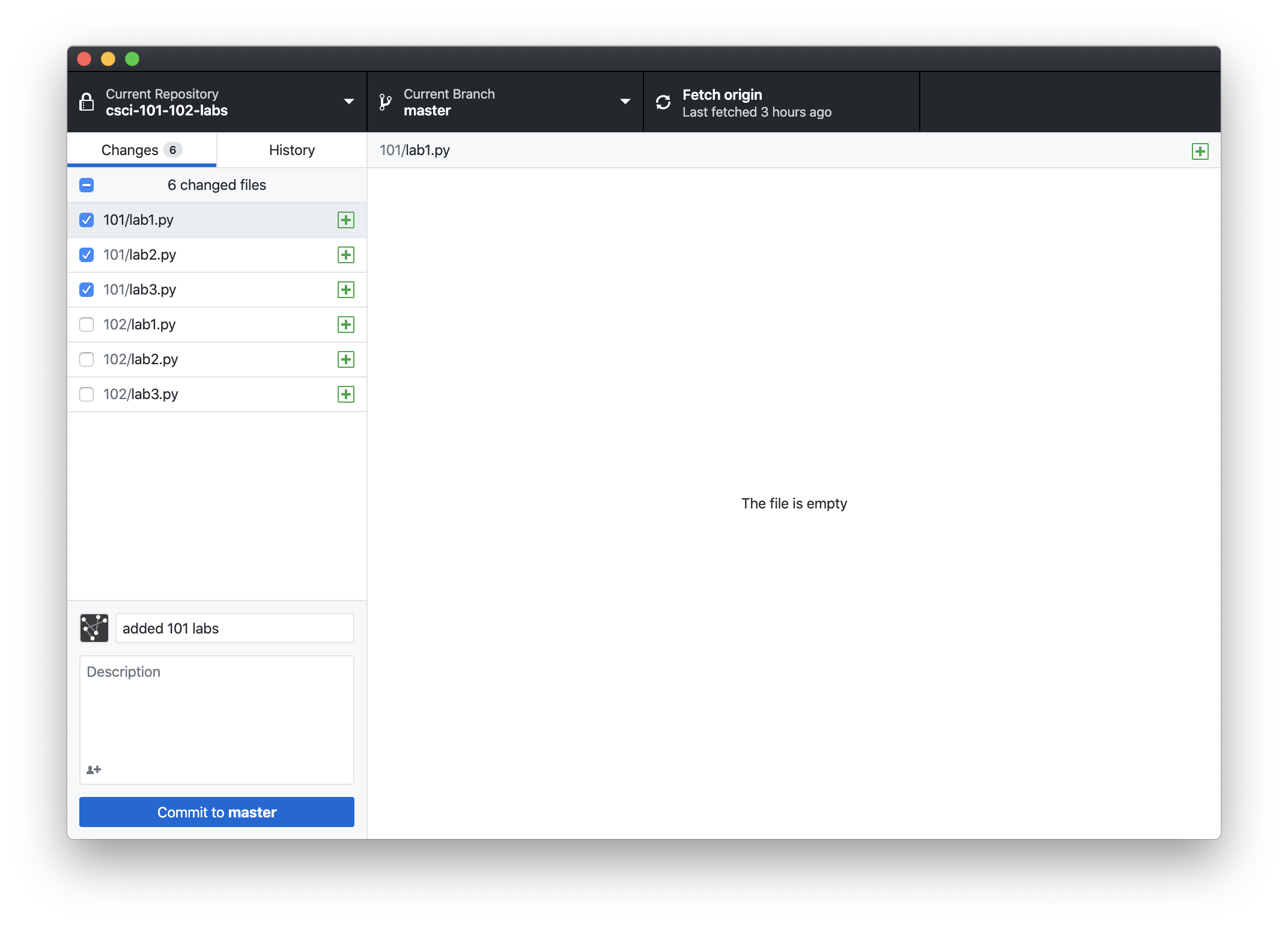The width and height of the screenshot is (1288, 928).
Task: Click the add co-authors icon in Description
Action: (x=94, y=769)
